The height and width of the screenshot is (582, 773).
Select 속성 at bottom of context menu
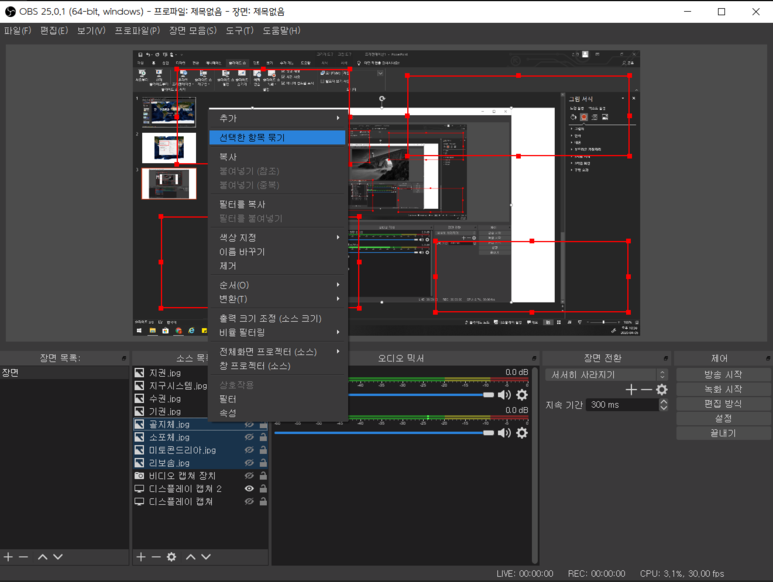pos(277,413)
